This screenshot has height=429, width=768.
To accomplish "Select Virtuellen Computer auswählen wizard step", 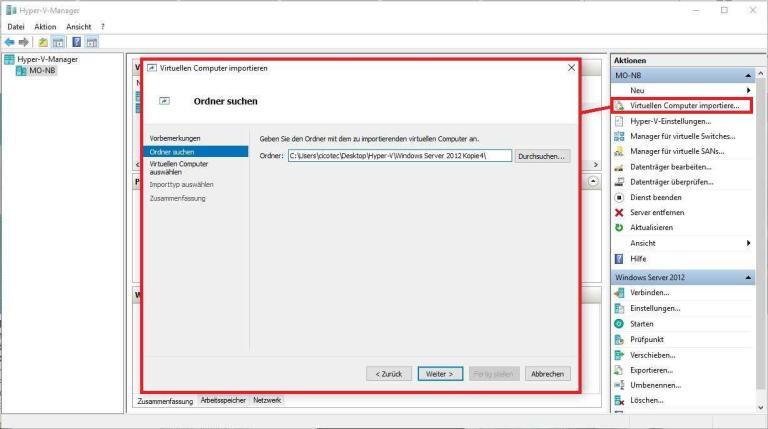I will tap(179, 168).
